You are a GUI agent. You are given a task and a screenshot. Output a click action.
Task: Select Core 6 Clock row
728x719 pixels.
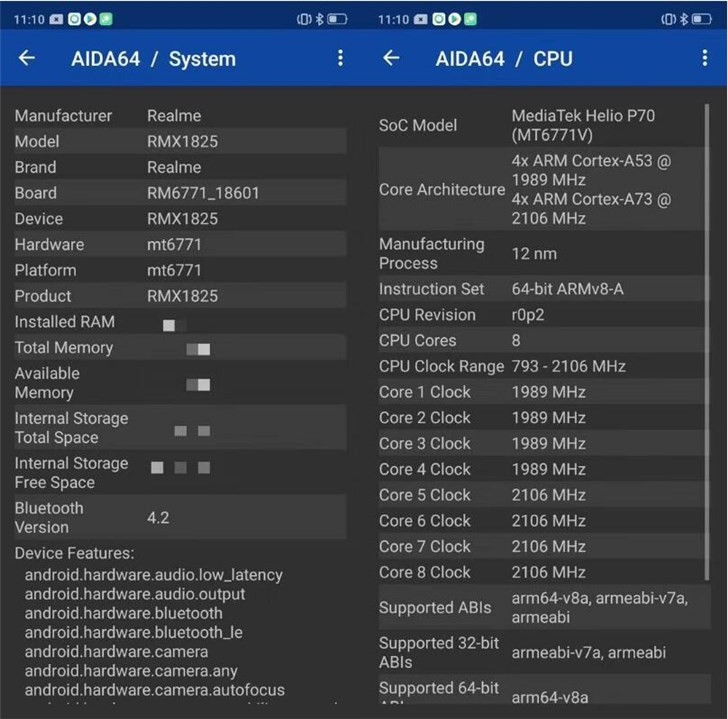(x=544, y=520)
